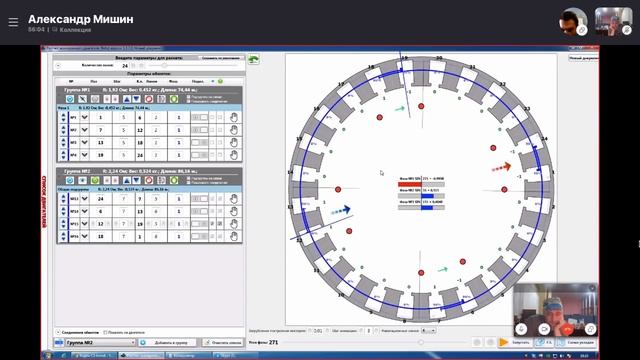Expand the chevron in the row starting 19
Screen dimensions: 640x360
84,155
